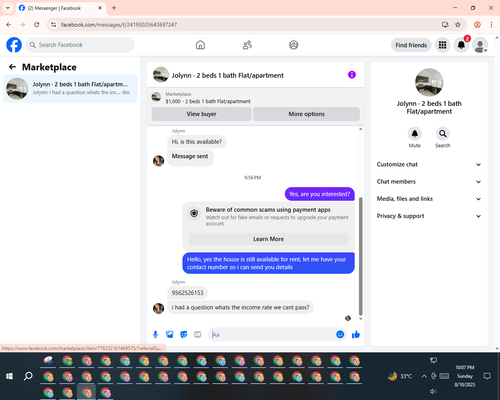Click the blue house still available message

(268, 263)
